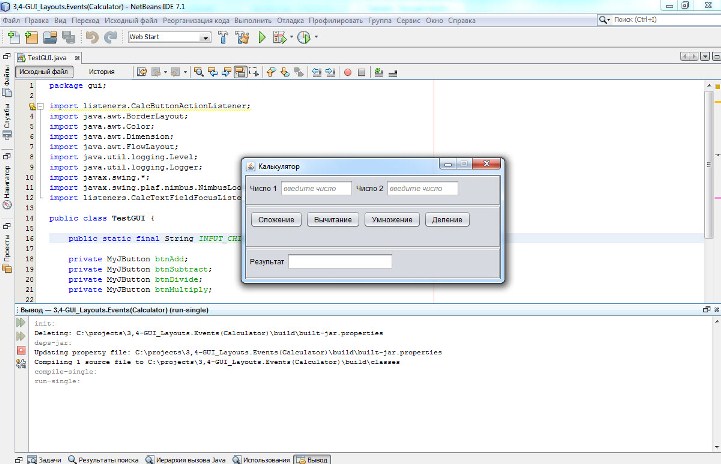Run the project with green play icon
Viewport: 721px width, 464px height.
pos(262,37)
